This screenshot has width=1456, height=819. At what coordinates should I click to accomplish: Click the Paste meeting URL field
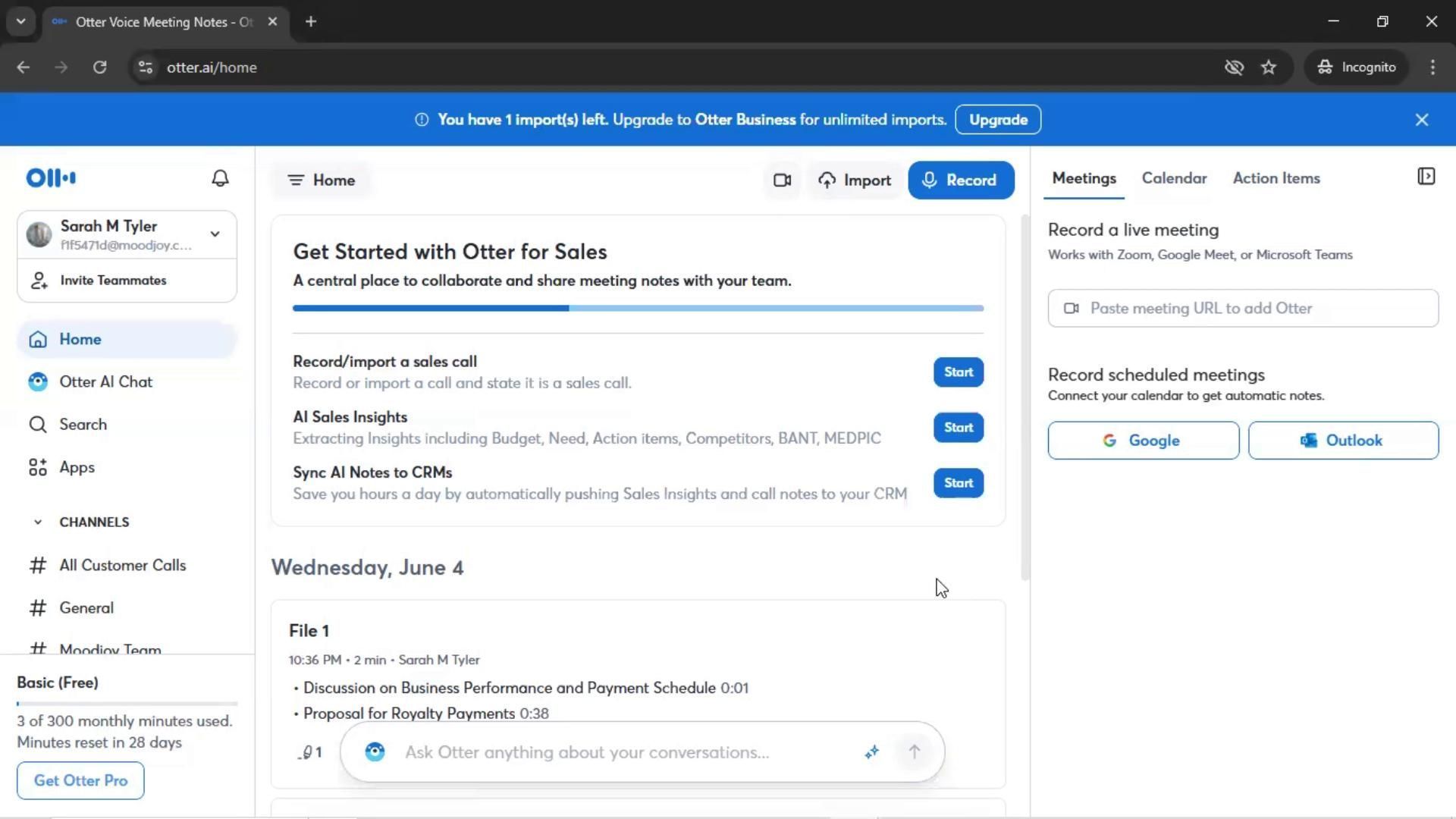[1244, 309]
